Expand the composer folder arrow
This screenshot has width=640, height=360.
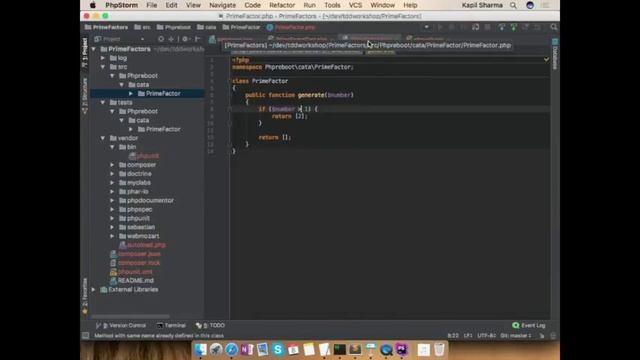(112, 165)
